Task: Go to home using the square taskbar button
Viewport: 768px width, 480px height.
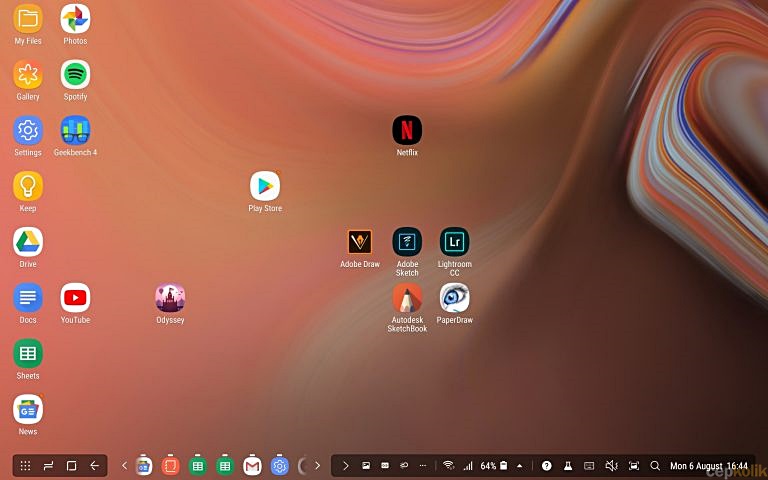Action: pos(72,466)
